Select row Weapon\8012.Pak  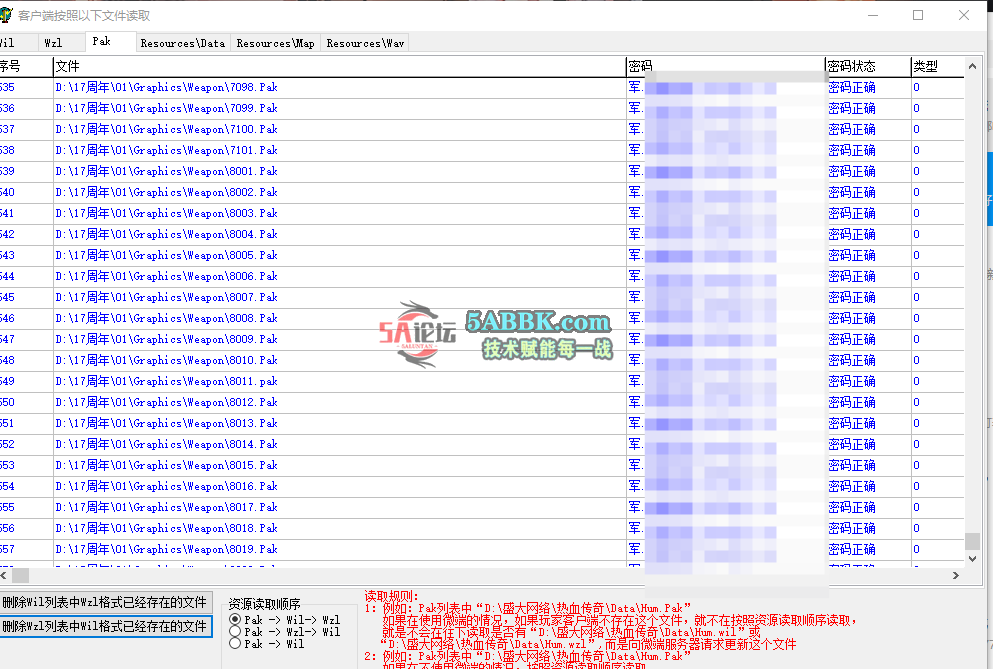[481, 402]
